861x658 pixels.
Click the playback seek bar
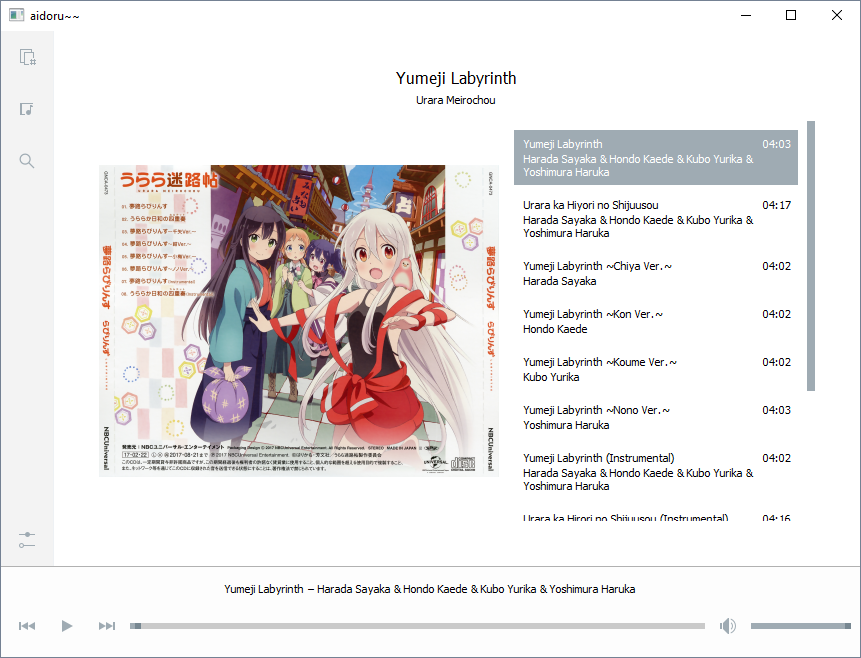tap(417, 626)
